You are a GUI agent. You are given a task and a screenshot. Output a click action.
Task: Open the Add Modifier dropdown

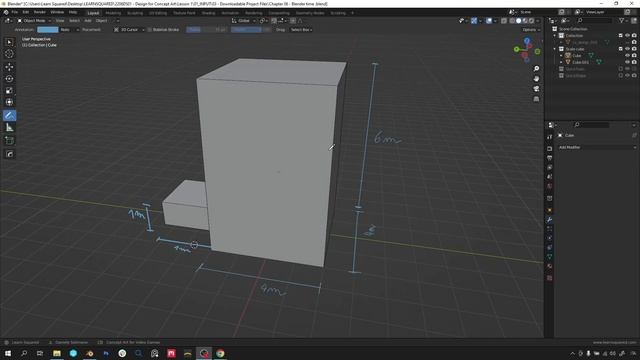pos(597,147)
